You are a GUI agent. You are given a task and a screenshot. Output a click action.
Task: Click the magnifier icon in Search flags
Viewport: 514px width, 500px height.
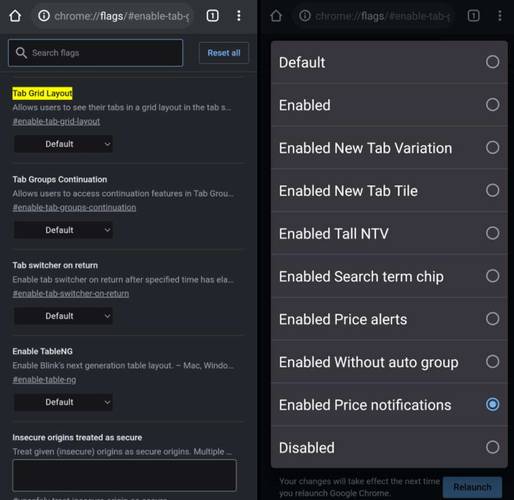point(21,53)
